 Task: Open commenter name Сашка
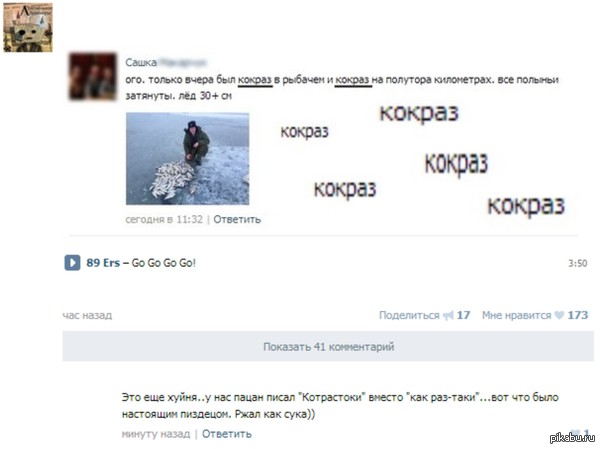(x=141, y=62)
